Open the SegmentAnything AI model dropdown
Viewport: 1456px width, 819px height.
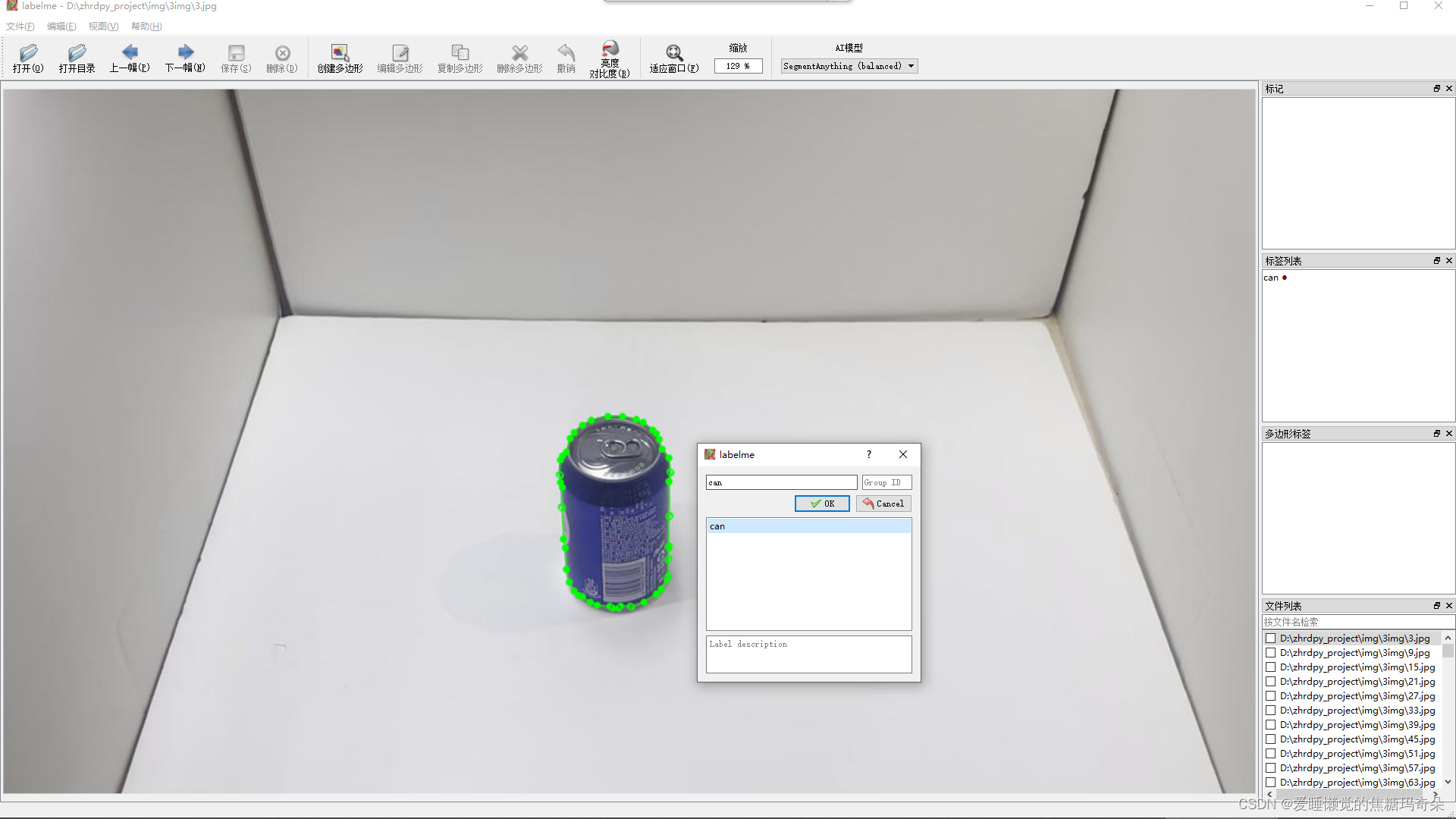coord(849,66)
